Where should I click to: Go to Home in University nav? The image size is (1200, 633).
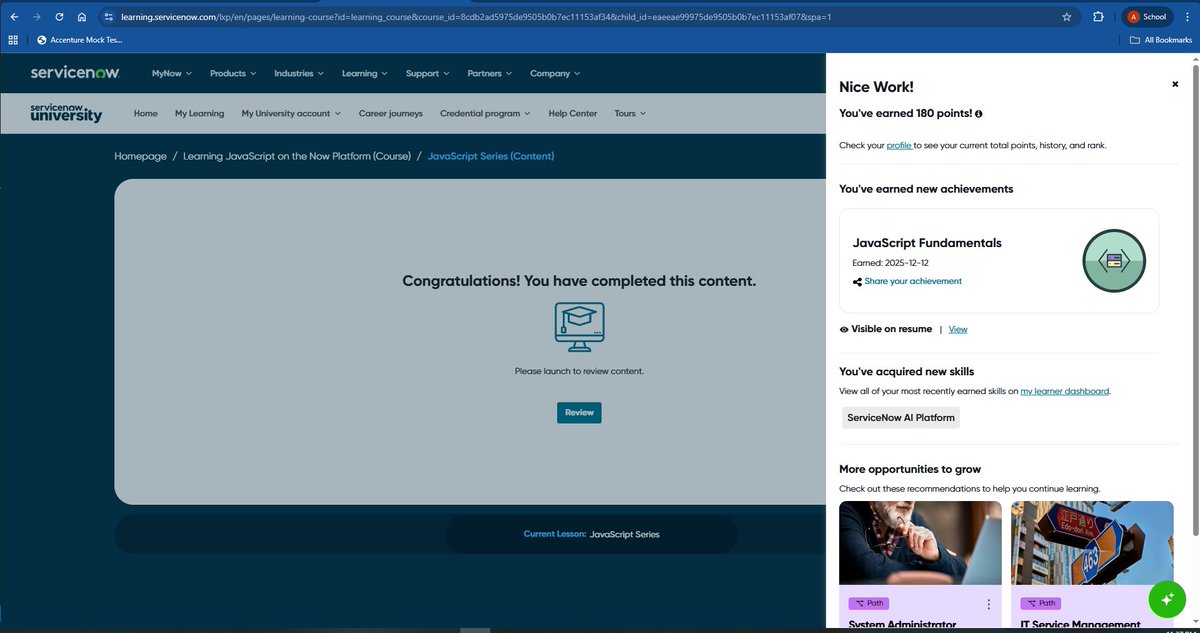(146, 113)
